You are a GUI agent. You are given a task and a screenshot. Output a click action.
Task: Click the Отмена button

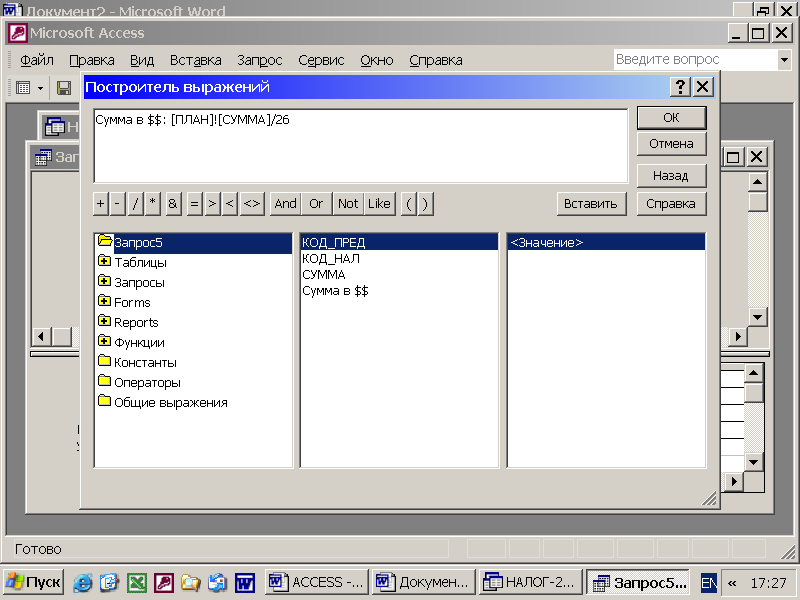click(x=671, y=144)
